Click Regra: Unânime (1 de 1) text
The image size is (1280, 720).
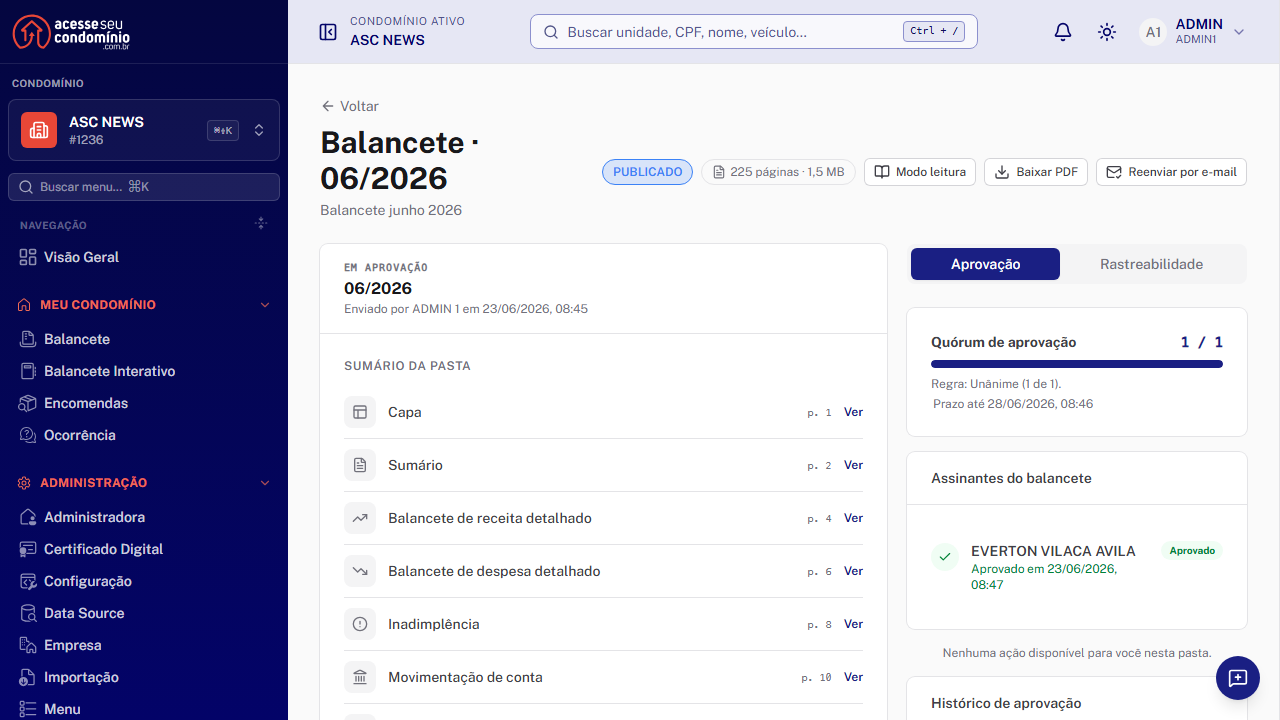click(996, 384)
